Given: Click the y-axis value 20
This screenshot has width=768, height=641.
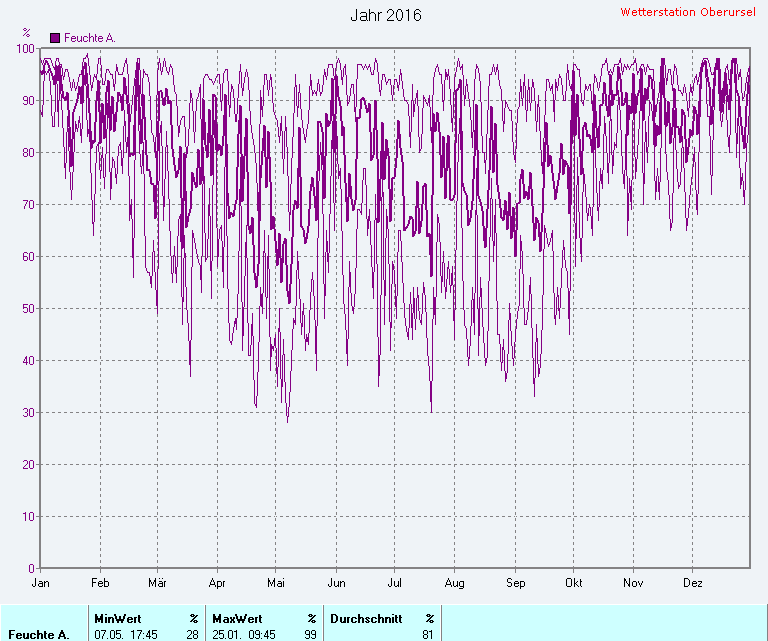Looking at the screenshot, I should point(28,464).
